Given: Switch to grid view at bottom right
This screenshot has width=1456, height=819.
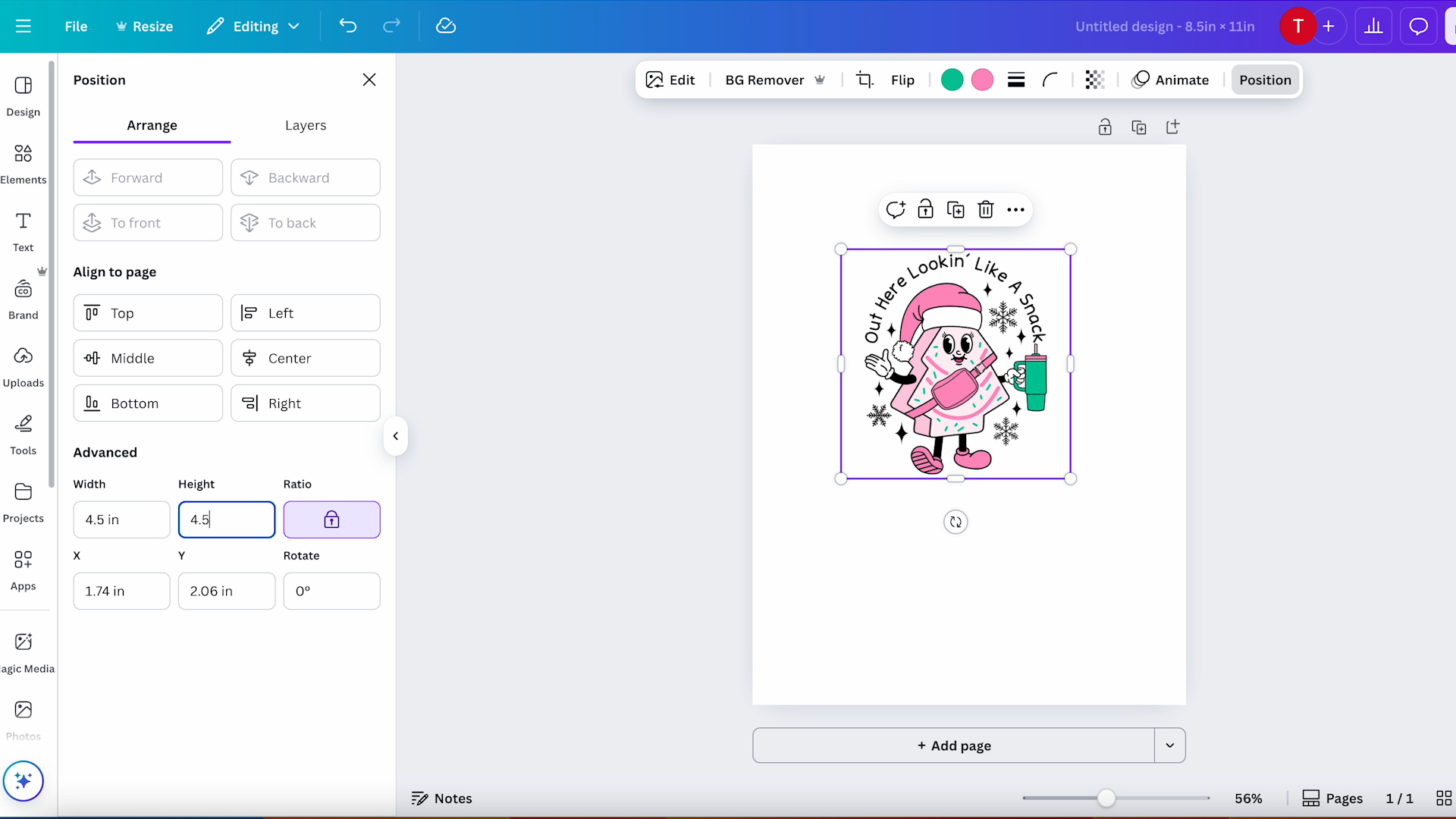Looking at the screenshot, I should coord(1444,798).
